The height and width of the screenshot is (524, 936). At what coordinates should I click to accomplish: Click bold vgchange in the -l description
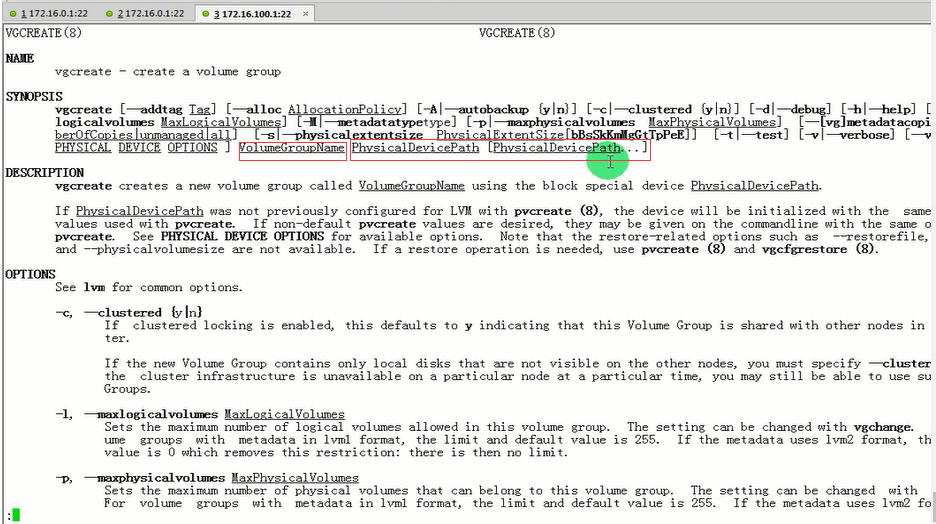(883, 427)
